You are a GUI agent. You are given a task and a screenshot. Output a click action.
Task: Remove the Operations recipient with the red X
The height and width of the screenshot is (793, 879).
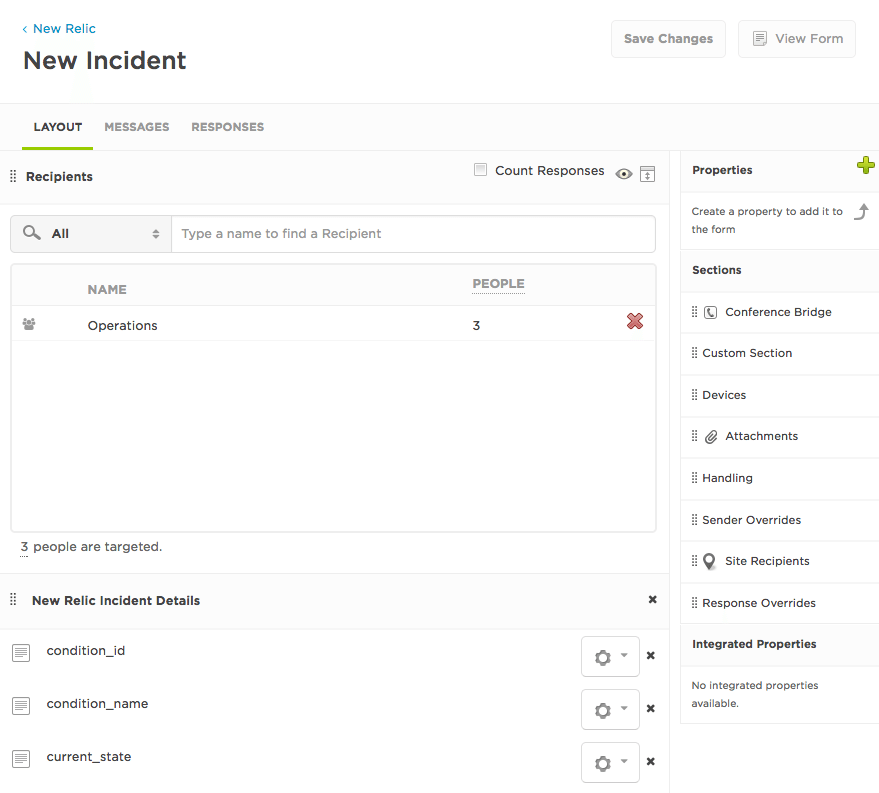634,321
